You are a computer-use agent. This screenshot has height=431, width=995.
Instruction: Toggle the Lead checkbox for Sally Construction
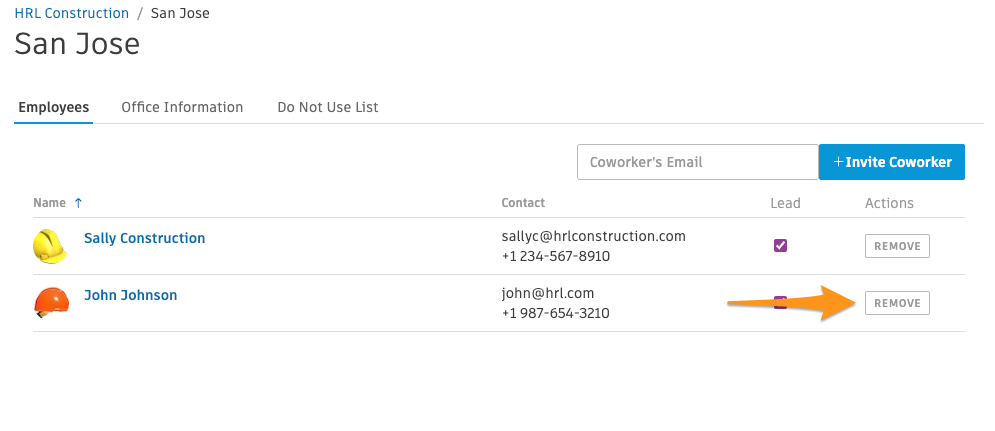pos(780,246)
